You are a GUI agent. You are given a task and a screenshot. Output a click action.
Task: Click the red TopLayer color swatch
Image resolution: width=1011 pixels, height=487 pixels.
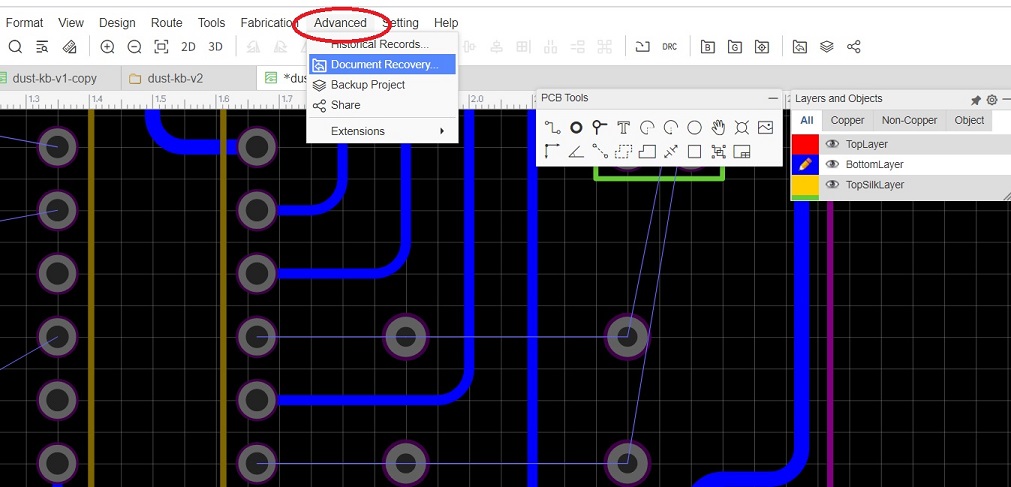pos(805,144)
